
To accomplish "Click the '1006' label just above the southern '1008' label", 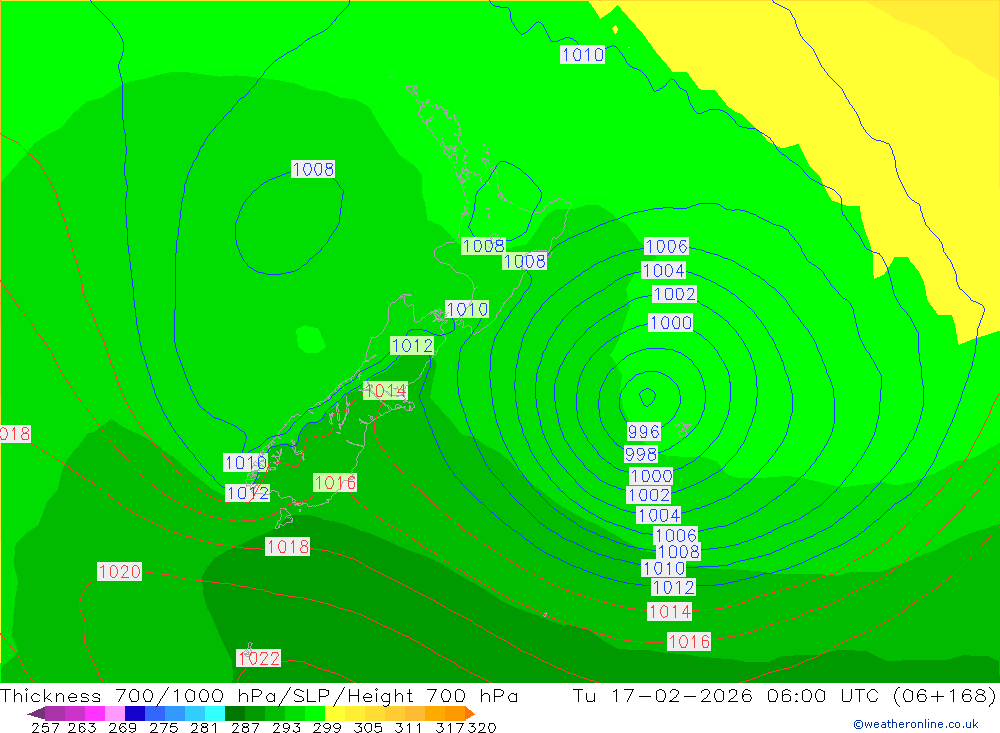I will 676,535.
